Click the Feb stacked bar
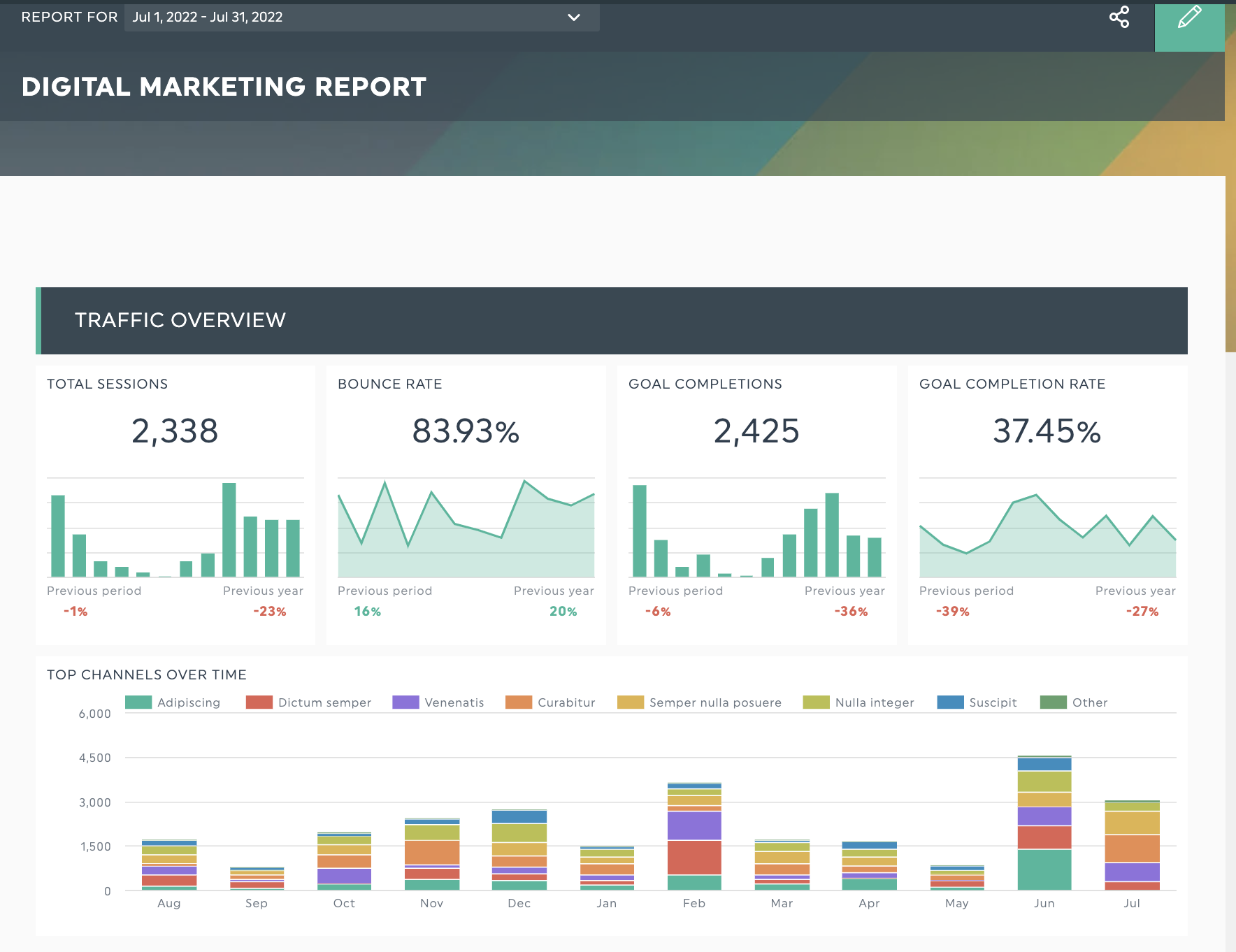 pyautogui.click(x=694, y=836)
